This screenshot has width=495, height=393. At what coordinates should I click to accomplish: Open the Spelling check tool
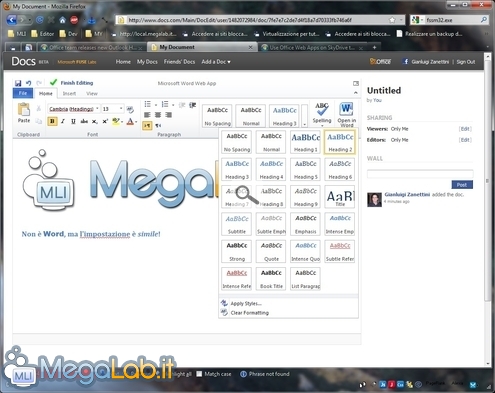322,114
